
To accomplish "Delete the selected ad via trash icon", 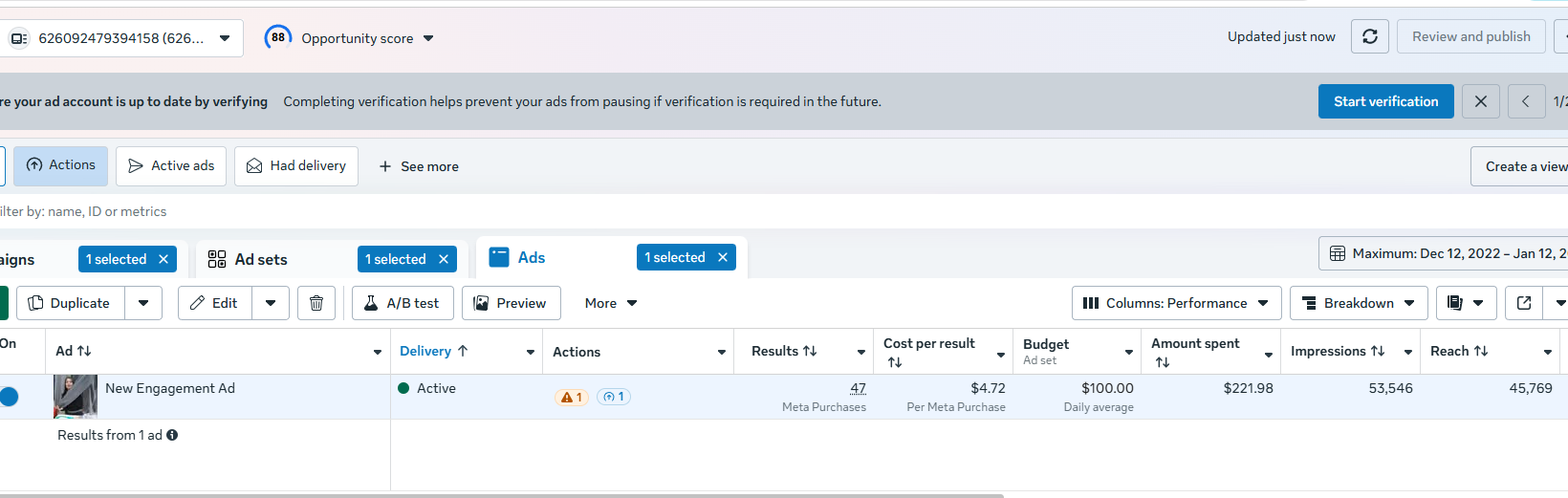I will point(316,303).
